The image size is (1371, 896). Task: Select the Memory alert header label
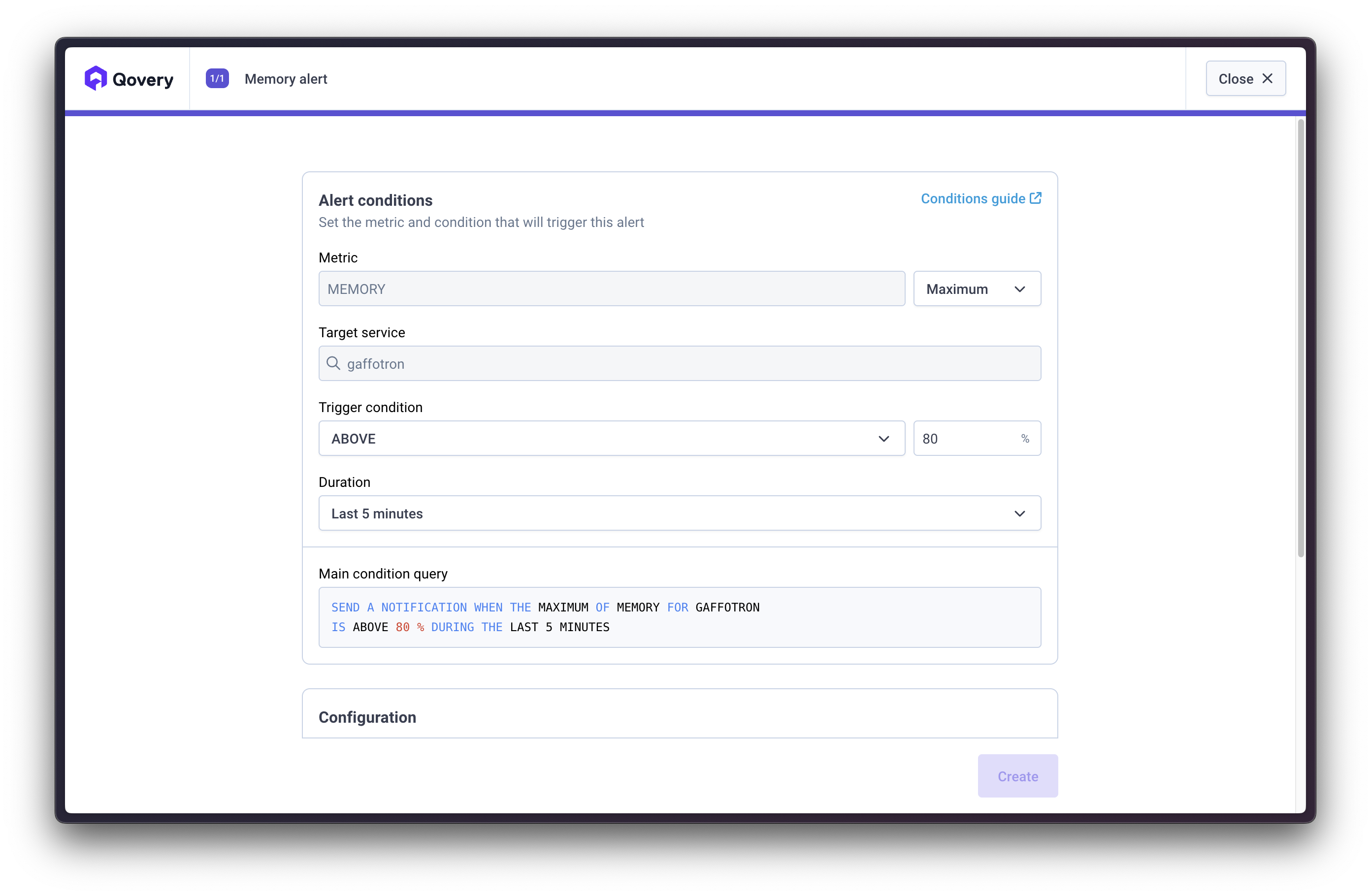[286, 79]
